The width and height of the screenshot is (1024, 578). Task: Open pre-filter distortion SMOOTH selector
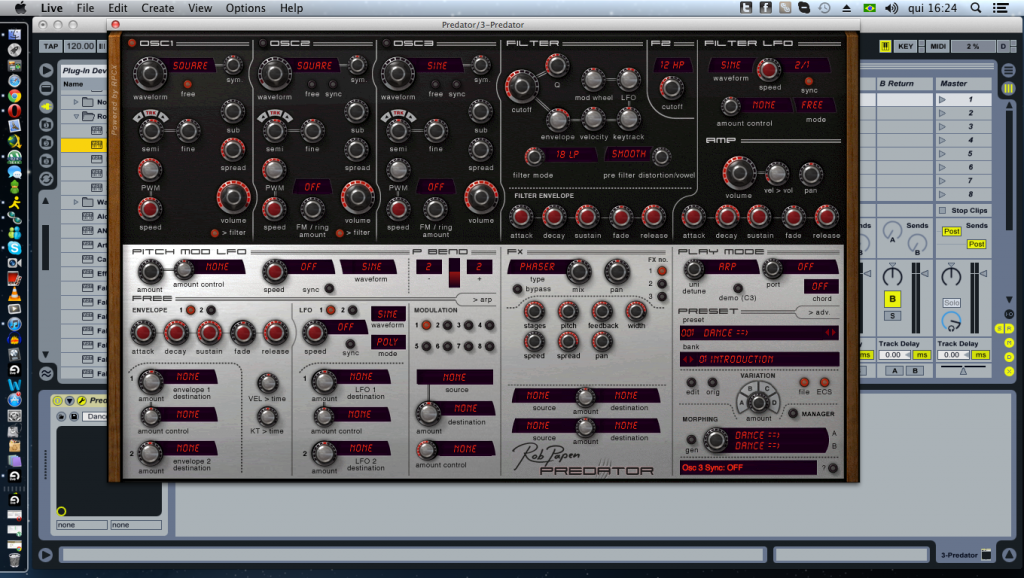tap(628, 154)
